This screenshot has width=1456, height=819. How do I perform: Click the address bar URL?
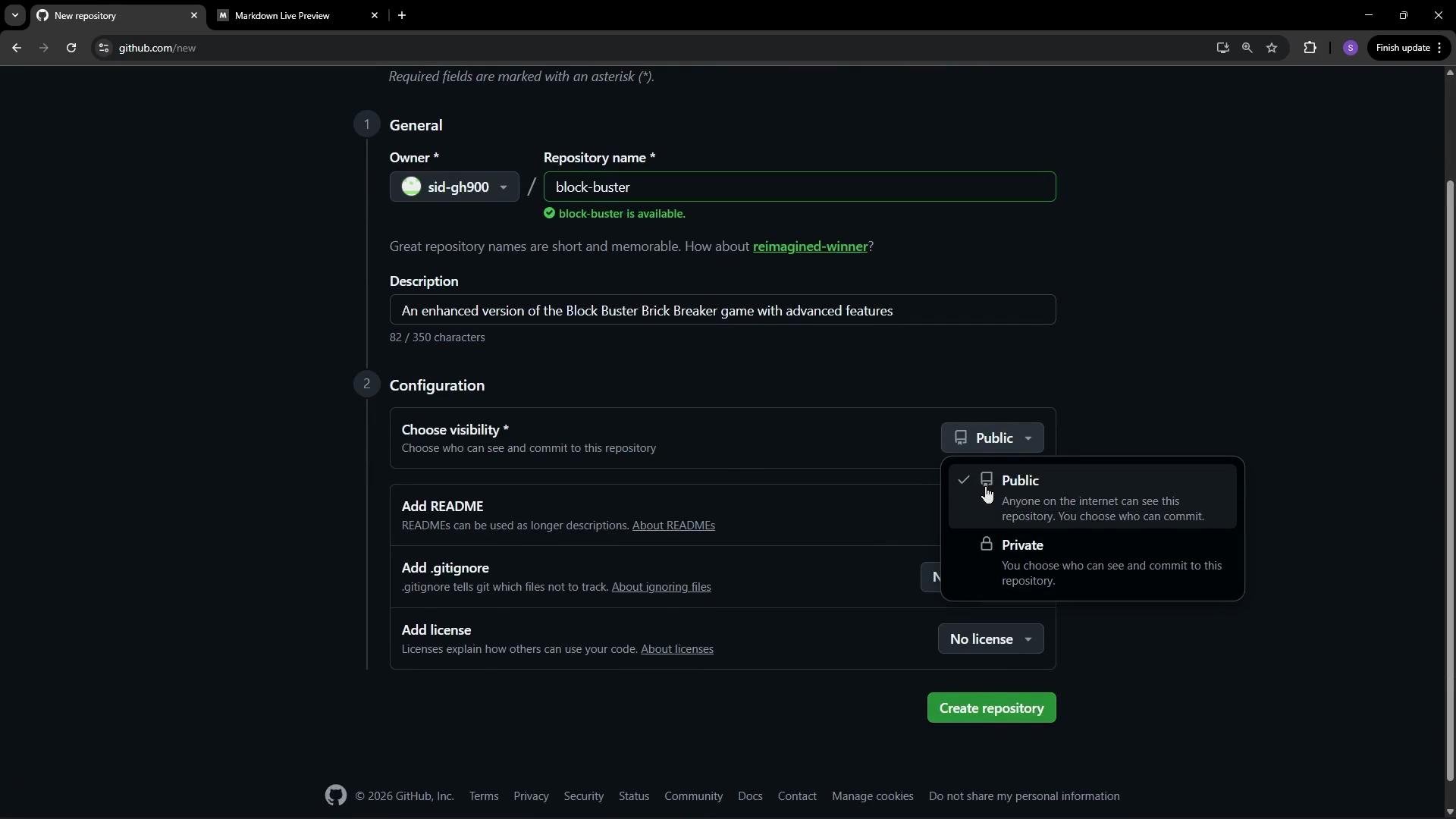click(x=157, y=48)
